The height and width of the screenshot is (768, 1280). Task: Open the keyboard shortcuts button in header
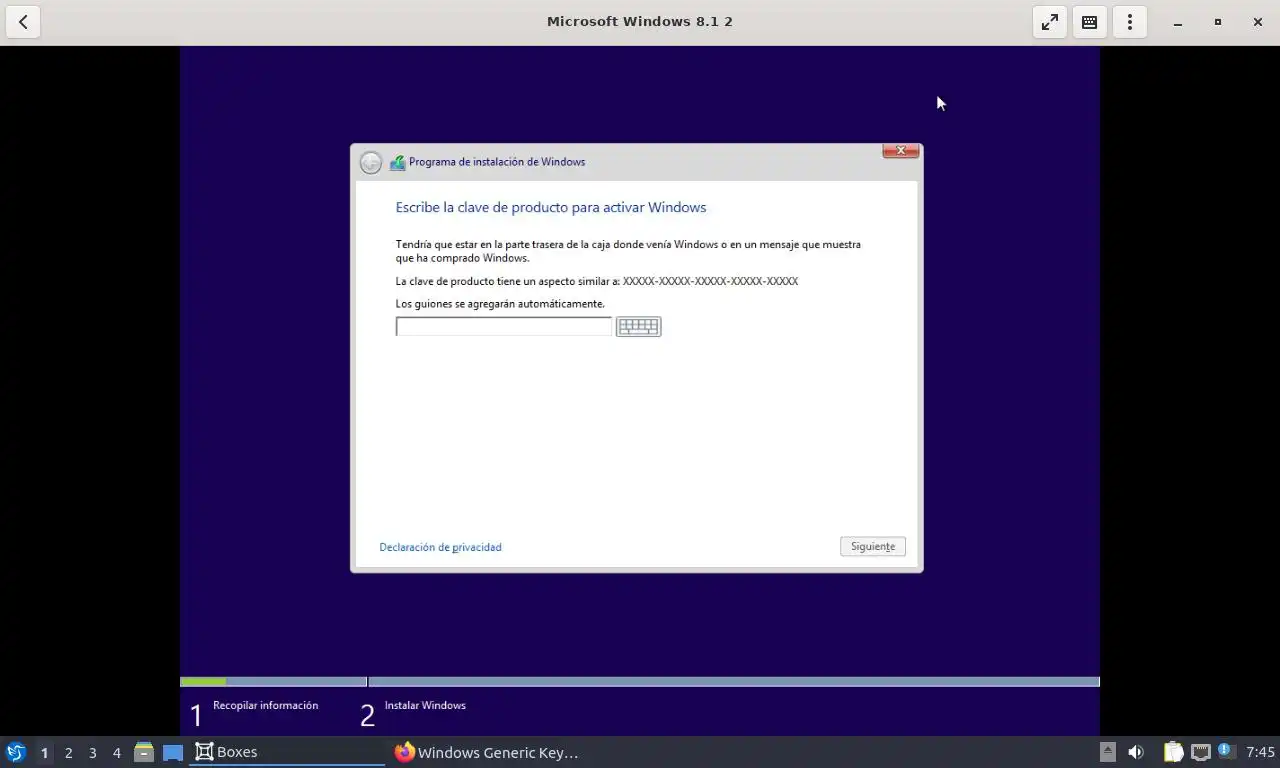[x=1090, y=21]
